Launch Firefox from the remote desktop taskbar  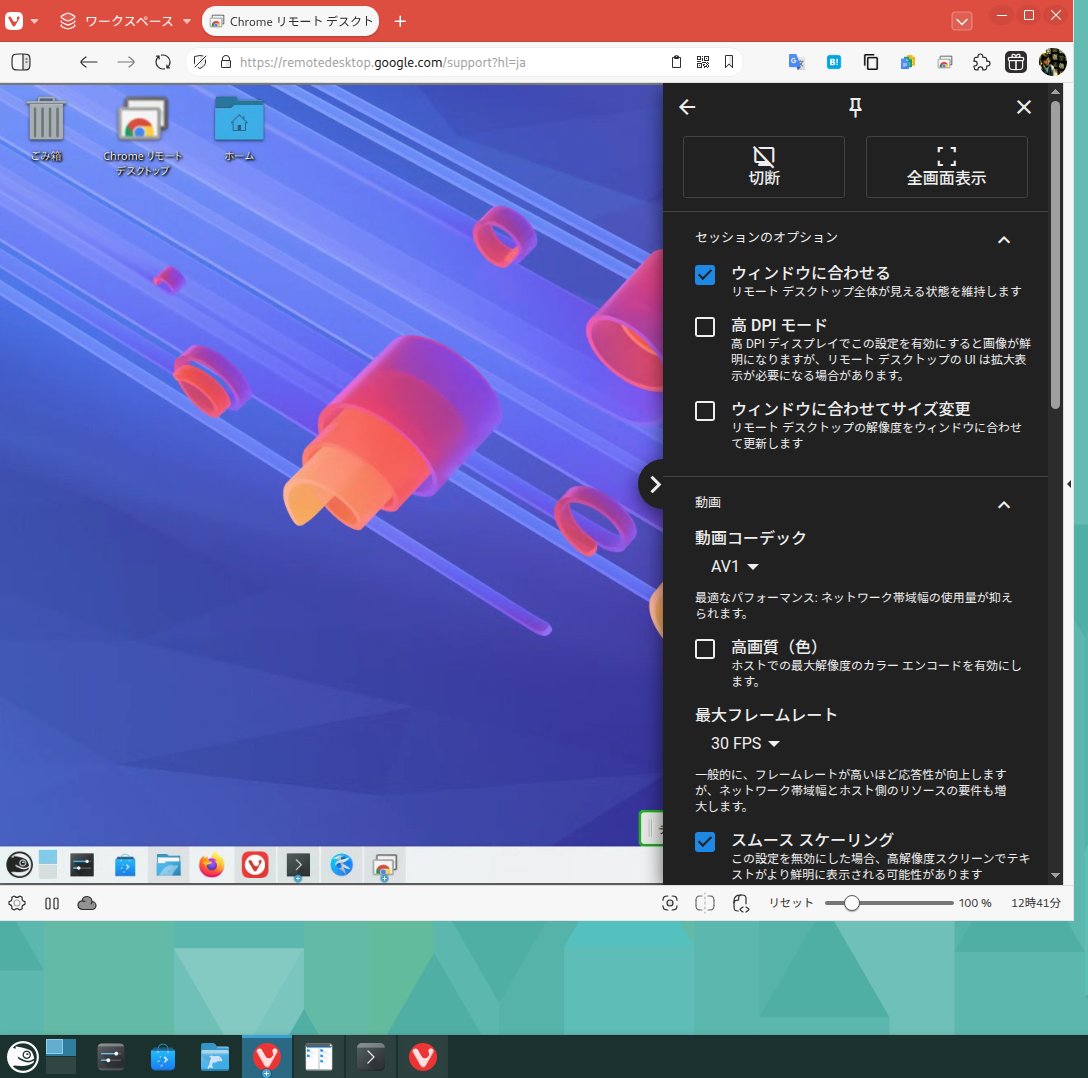211,865
